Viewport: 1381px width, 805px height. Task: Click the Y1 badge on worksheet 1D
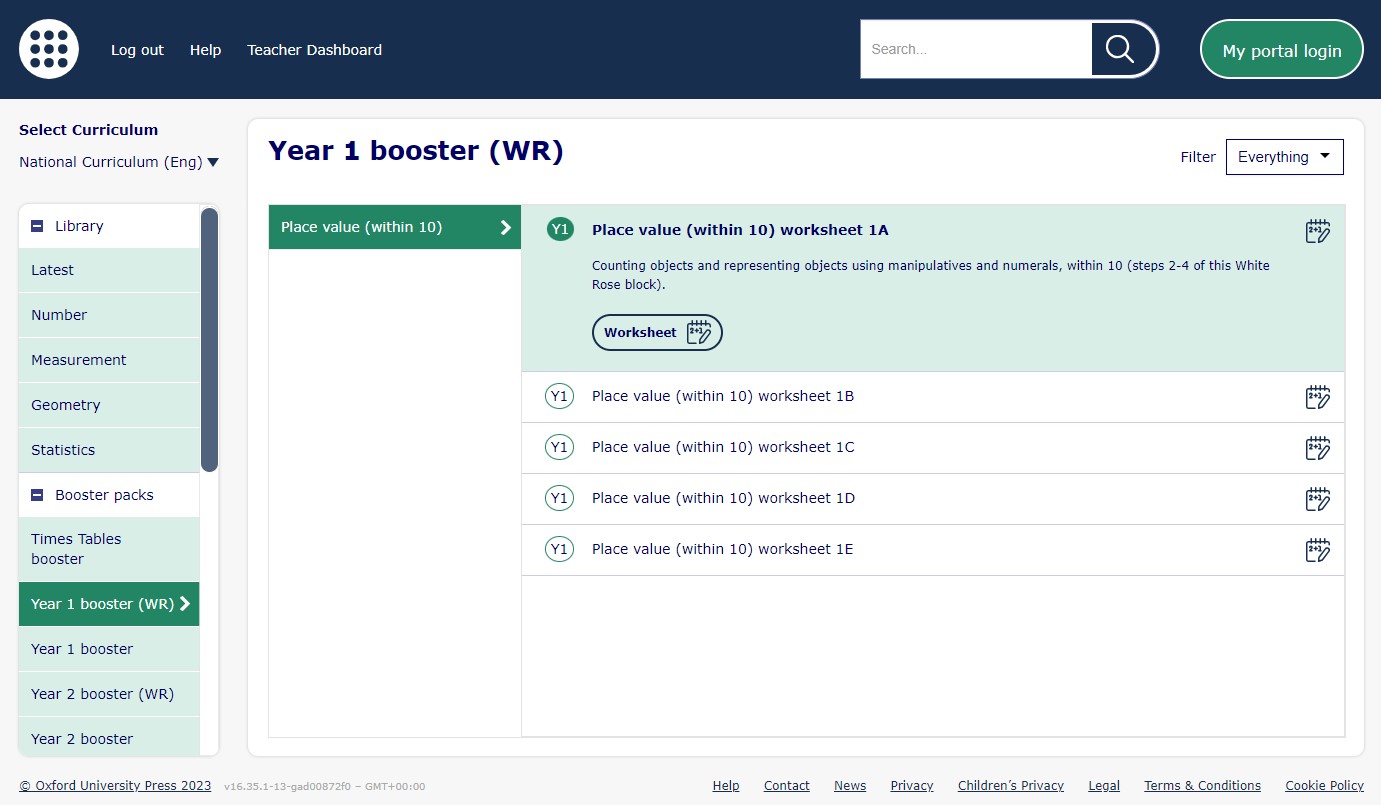[560, 498]
